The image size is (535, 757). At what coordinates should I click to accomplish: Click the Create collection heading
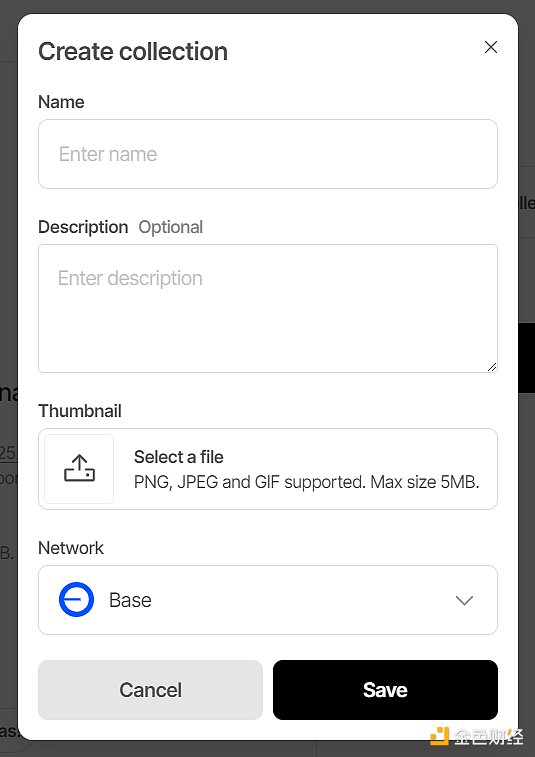click(x=133, y=52)
